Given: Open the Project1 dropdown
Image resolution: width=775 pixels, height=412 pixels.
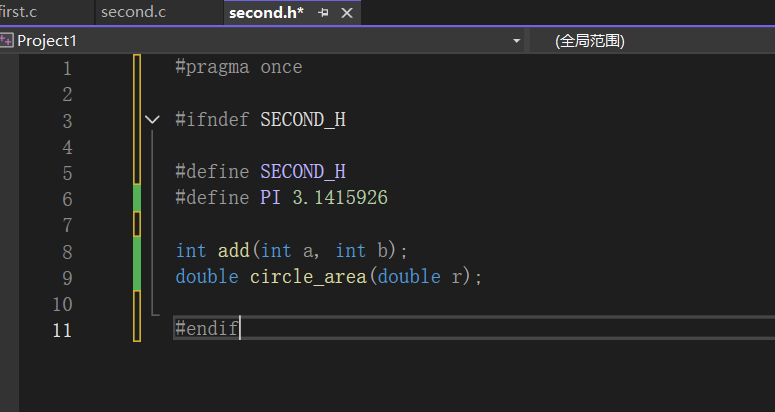Looking at the screenshot, I should pos(516,41).
